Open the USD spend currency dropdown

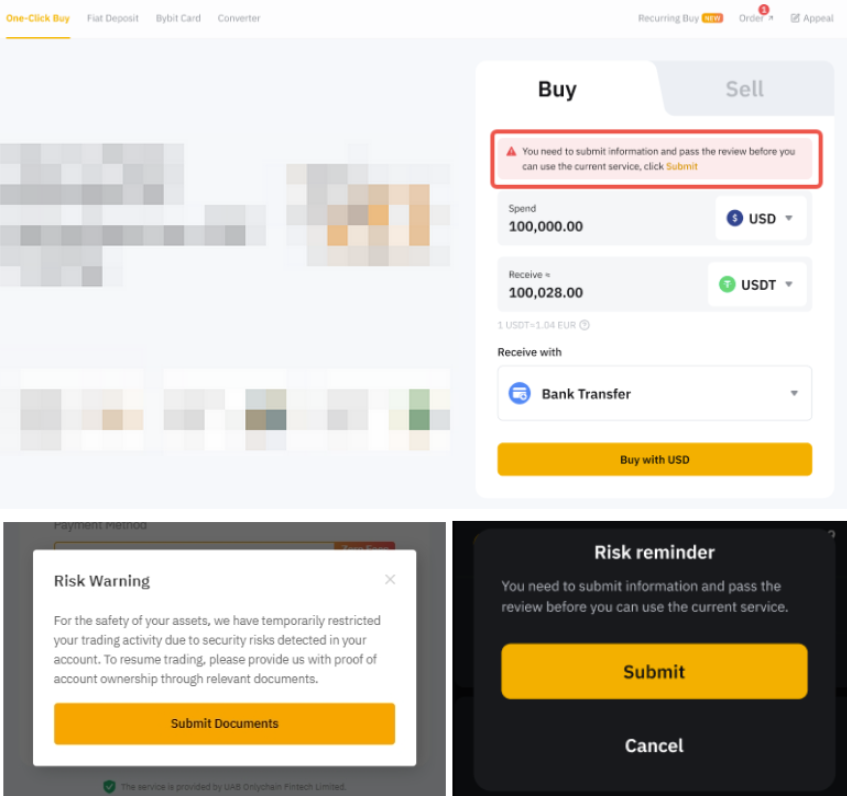(x=788, y=218)
